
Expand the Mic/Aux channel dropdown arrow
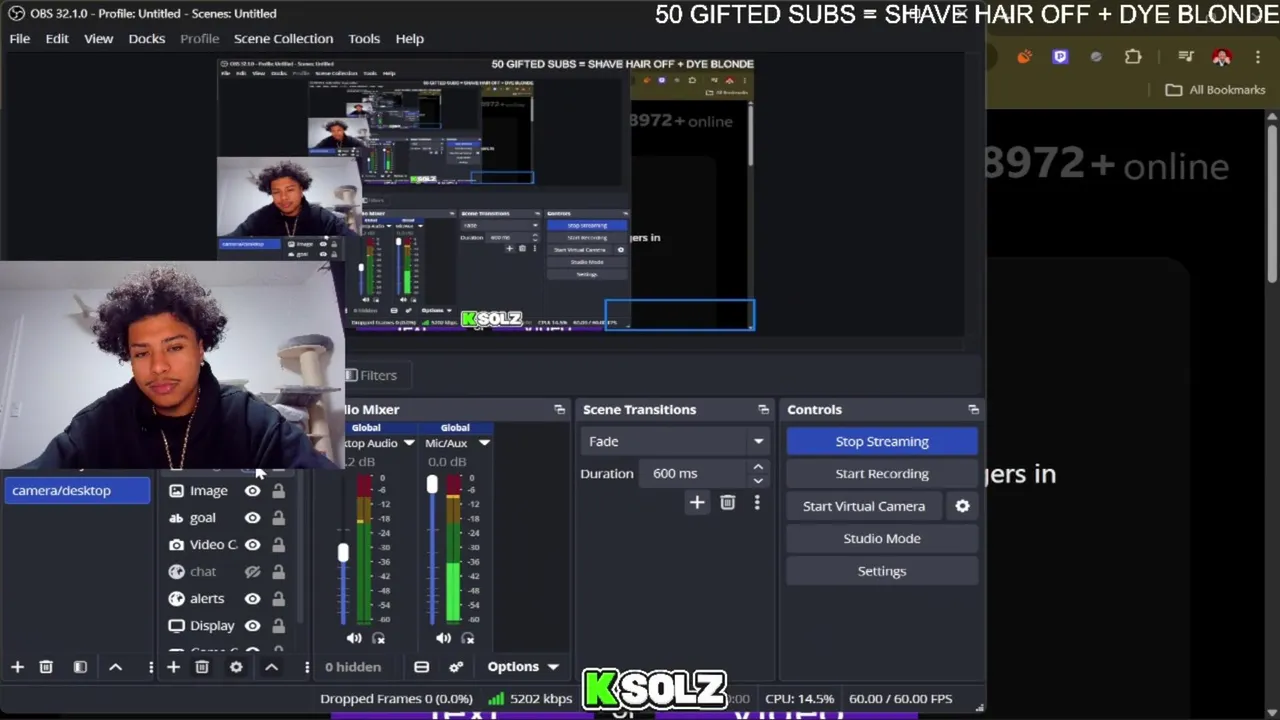point(484,444)
